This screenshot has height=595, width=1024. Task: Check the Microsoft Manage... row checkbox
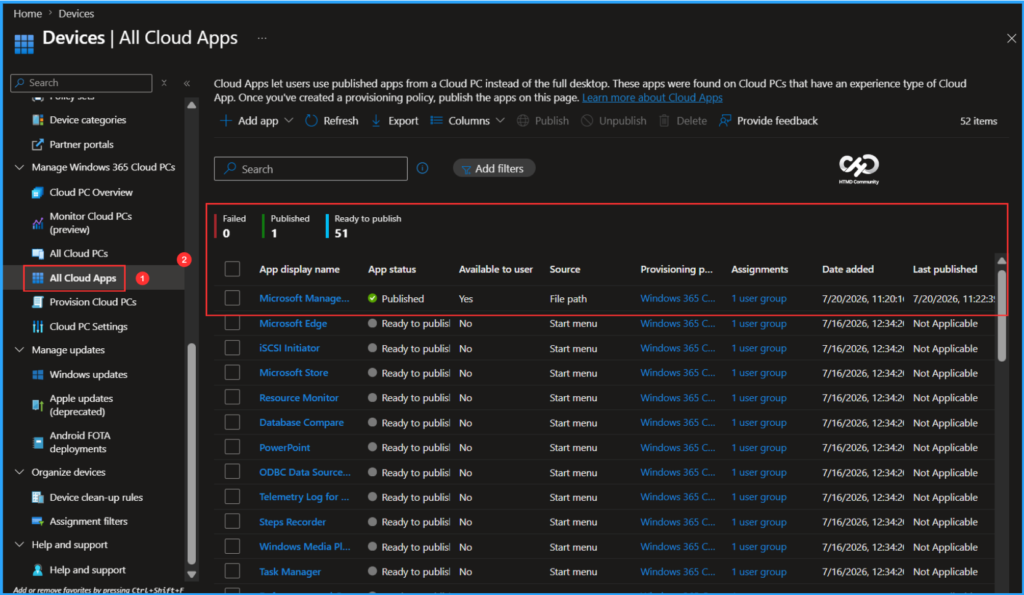coord(232,298)
